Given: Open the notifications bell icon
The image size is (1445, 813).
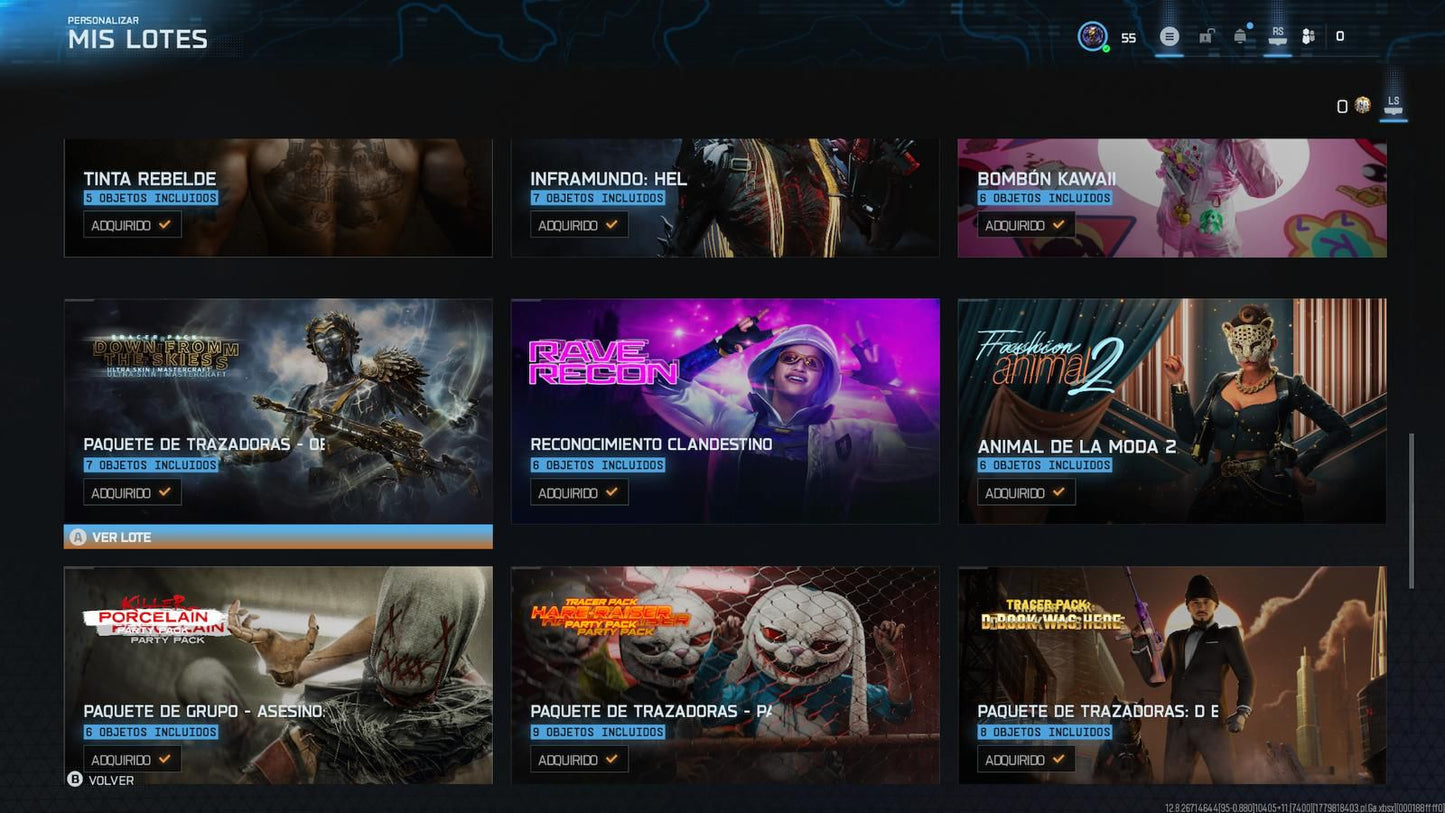Looking at the screenshot, I should [1240, 36].
